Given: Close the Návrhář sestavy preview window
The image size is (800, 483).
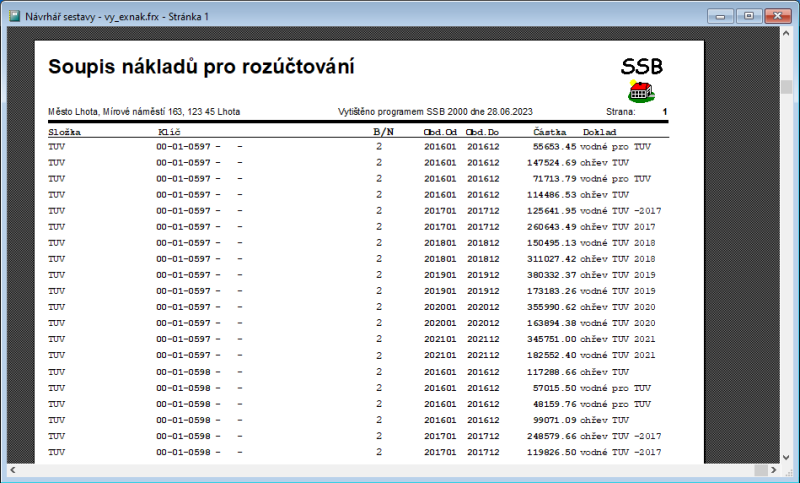Looking at the screenshot, I should pyautogui.click(x=775, y=16).
